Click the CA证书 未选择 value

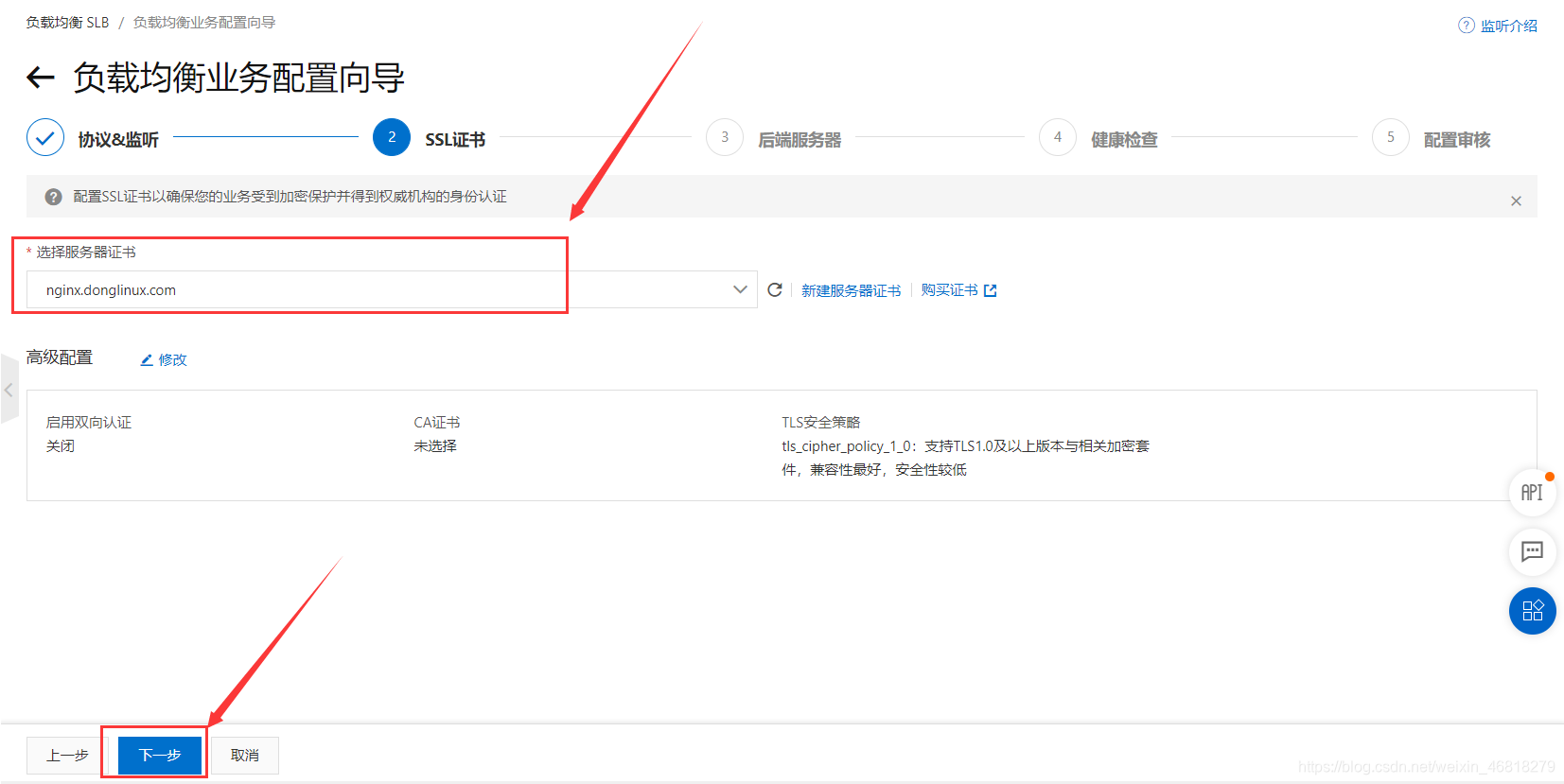pyautogui.click(x=435, y=445)
